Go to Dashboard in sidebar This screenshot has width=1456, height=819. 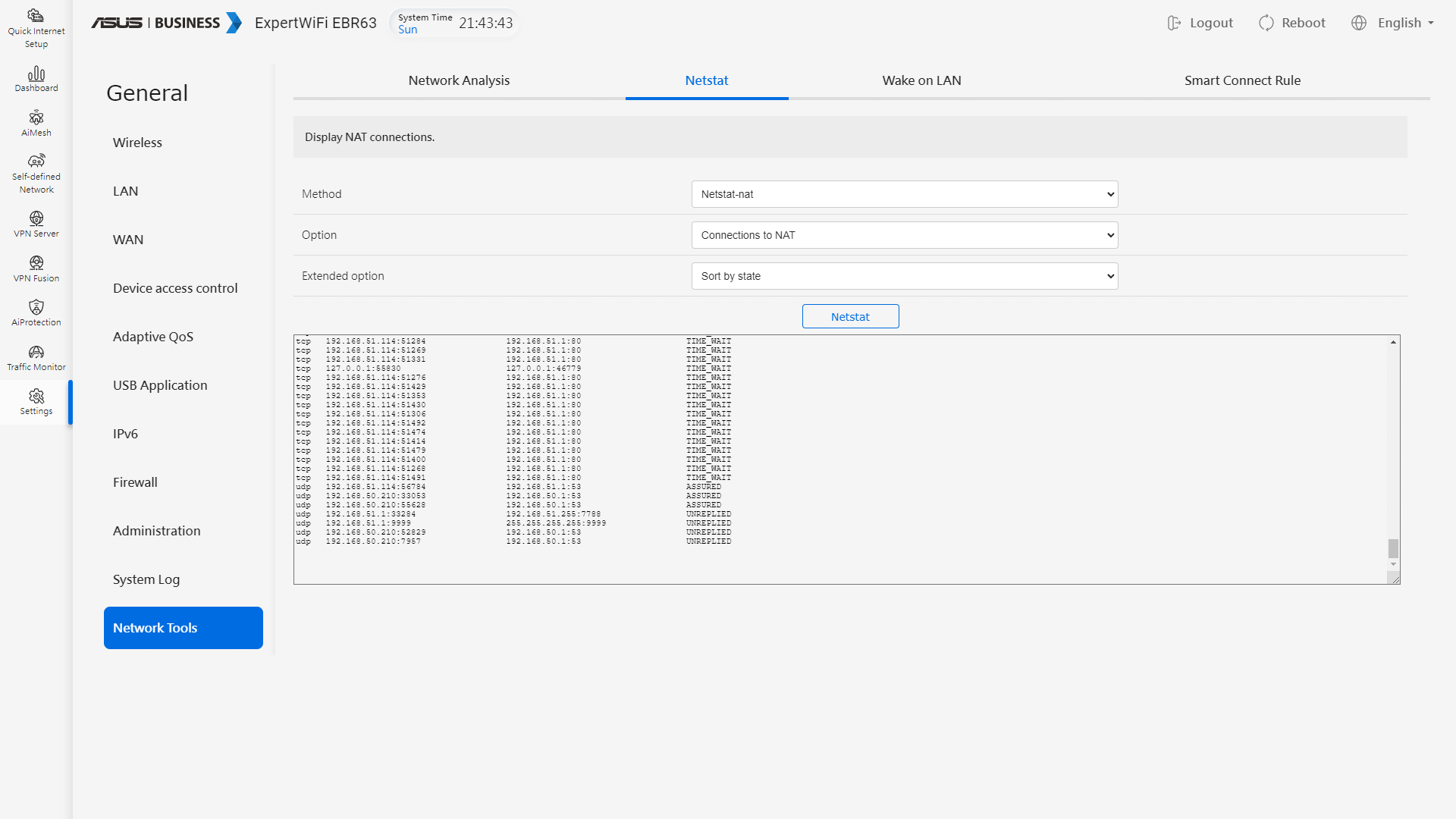click(x=36, y=79)
